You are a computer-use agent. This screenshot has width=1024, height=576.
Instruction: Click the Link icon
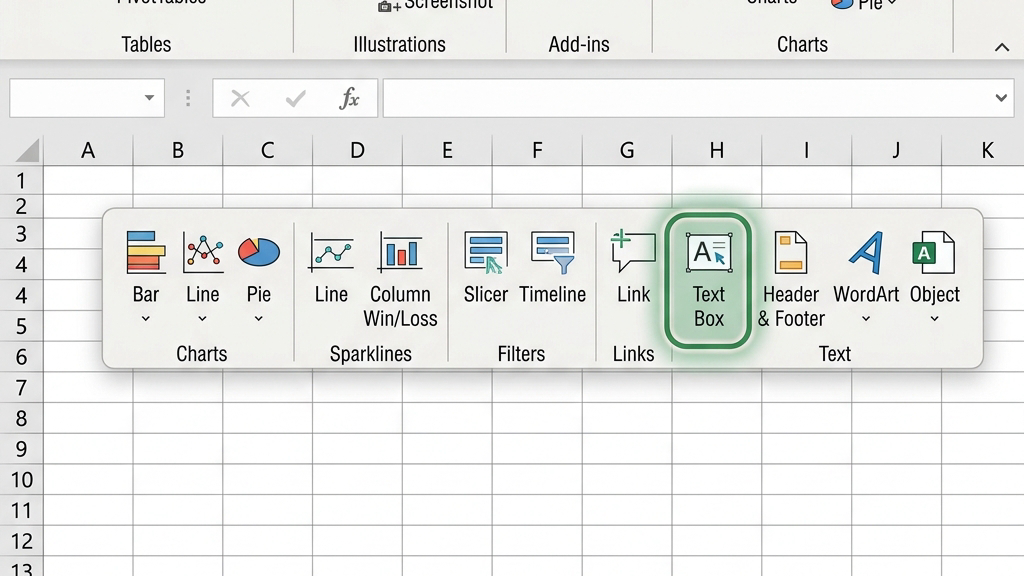[x=633, y=251]
